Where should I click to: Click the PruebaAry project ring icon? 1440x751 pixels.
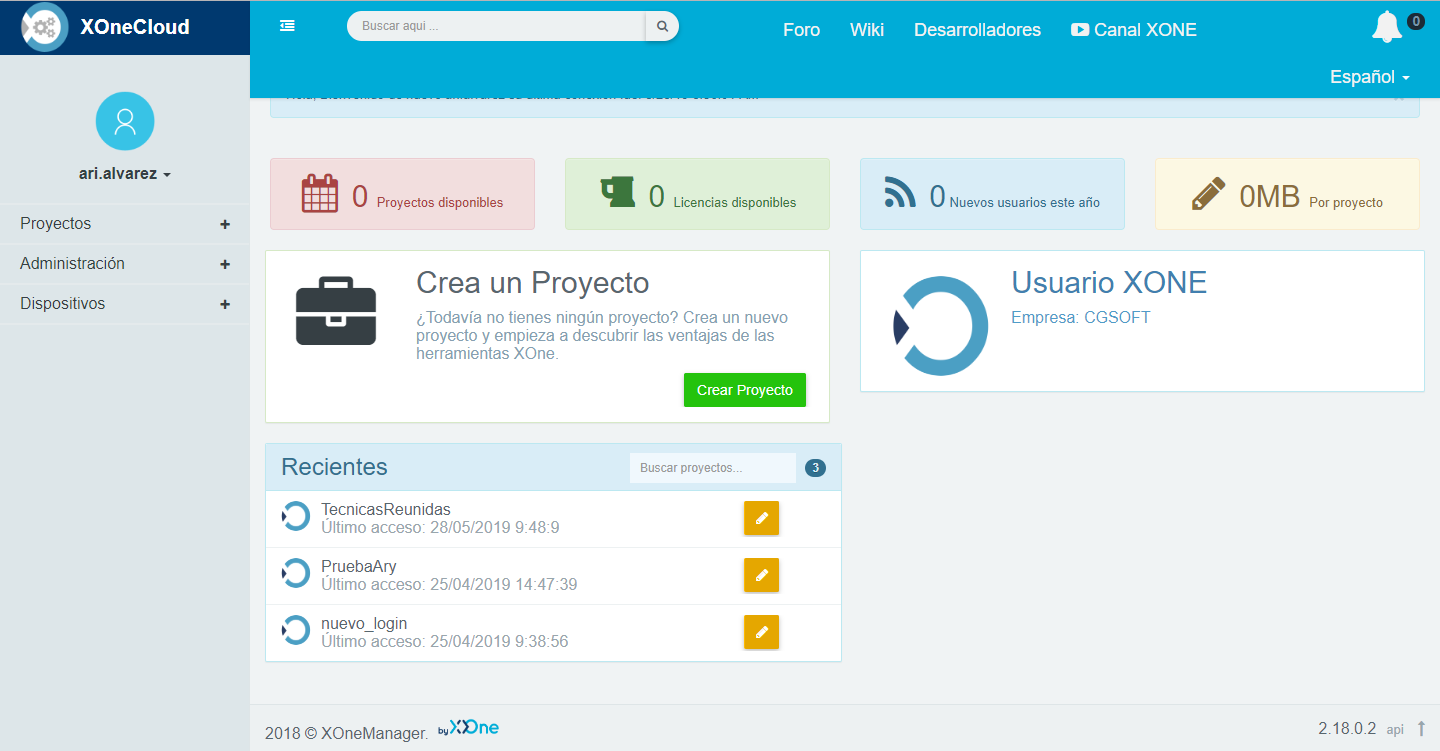click(296, 573)
